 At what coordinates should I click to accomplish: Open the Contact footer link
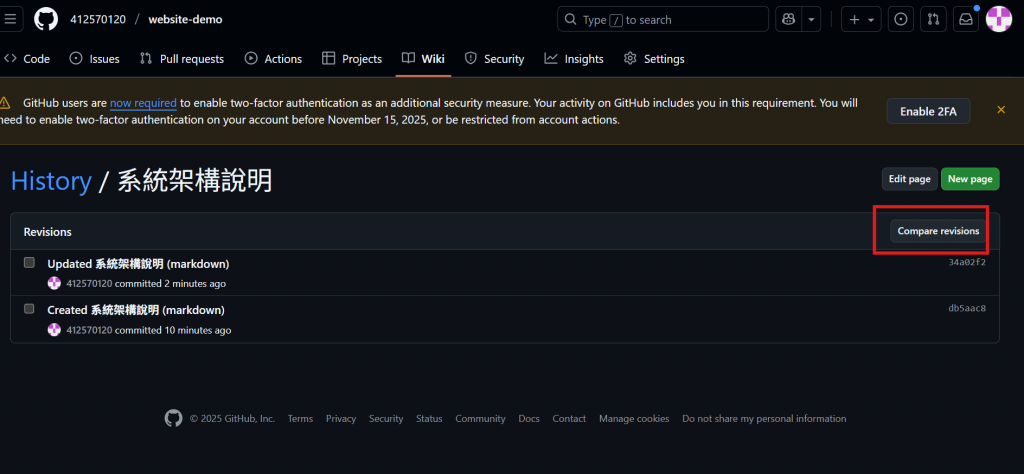569,419
